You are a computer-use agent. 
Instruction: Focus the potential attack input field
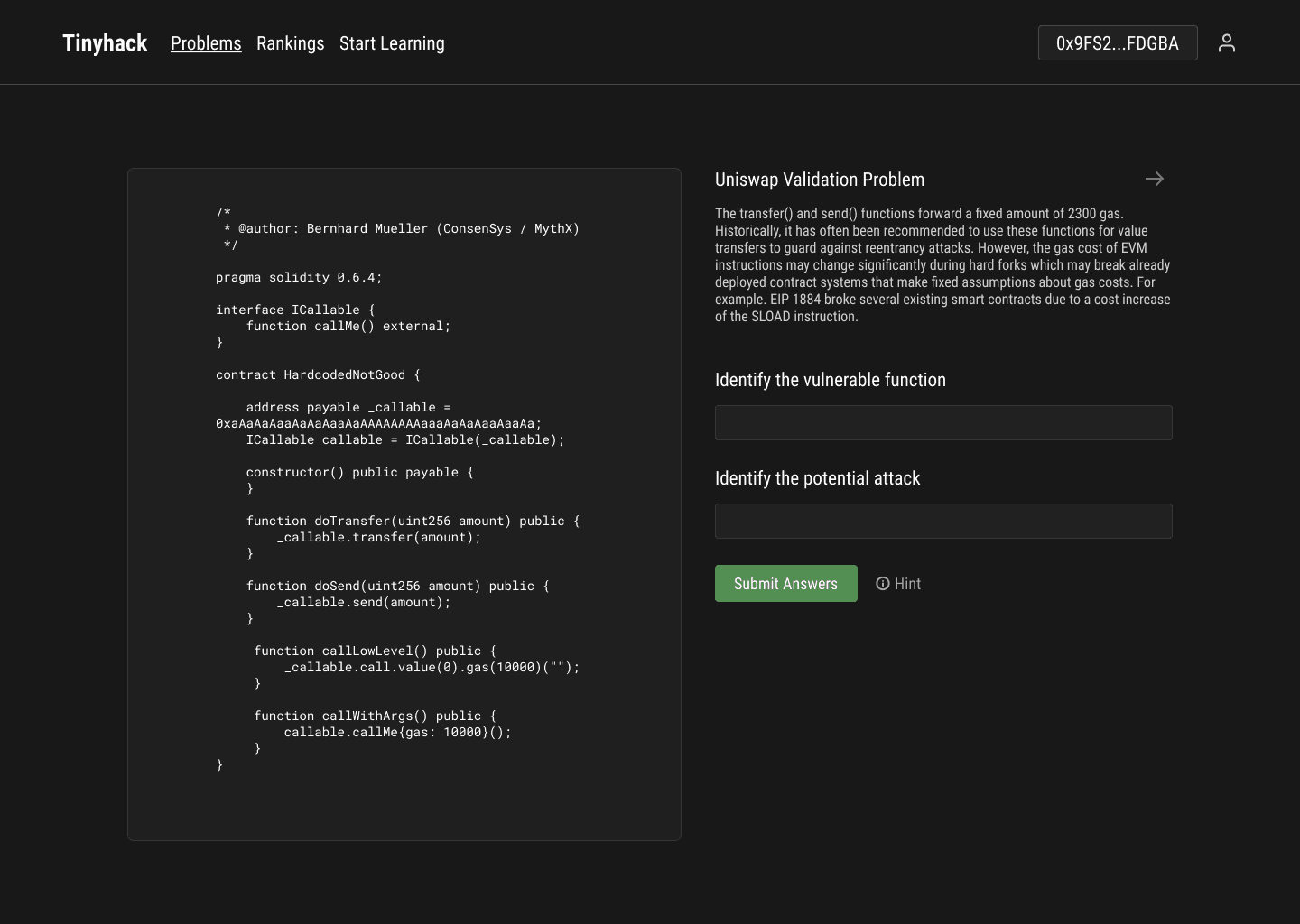(x=943, y=521)
